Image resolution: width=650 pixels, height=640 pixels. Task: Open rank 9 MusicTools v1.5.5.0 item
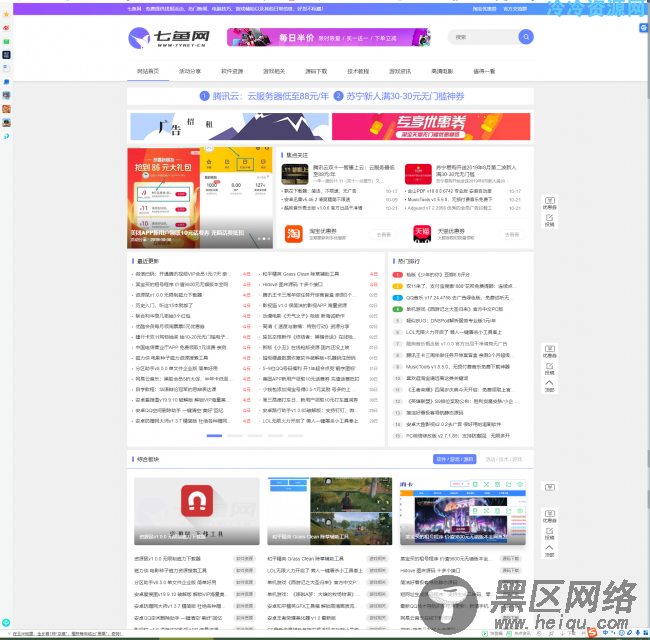pos(458,366)
